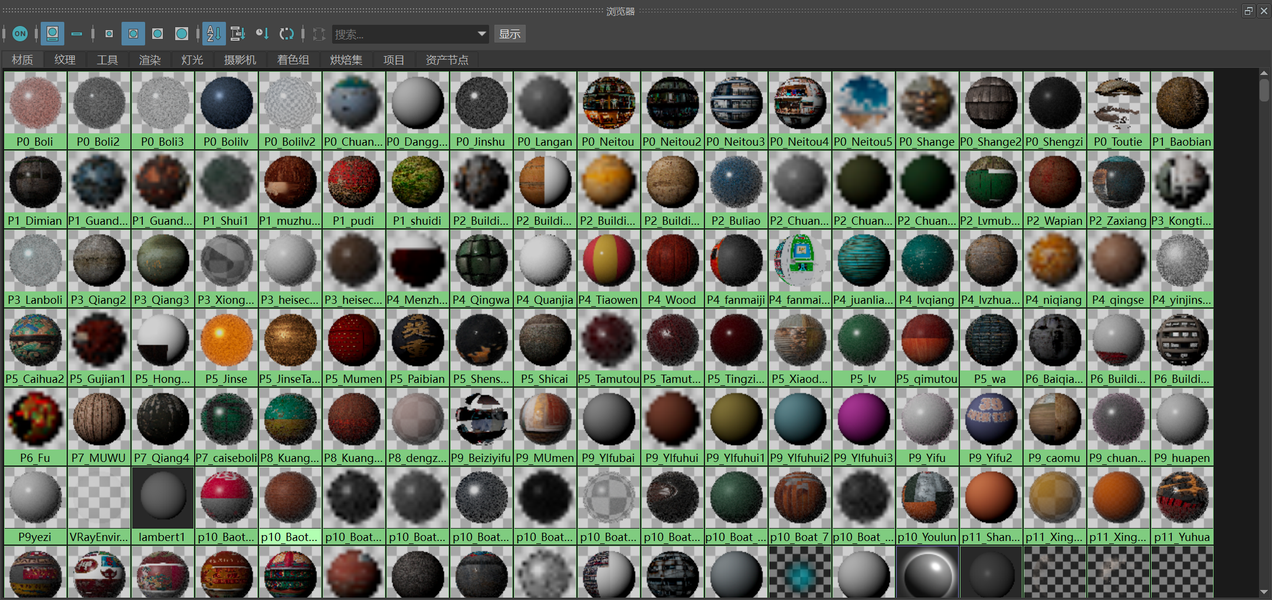This screenshot has width=1272, height=600.
Task: Select the 摄影机 tab
Action: pyautogui.click(x=240, y=60)
